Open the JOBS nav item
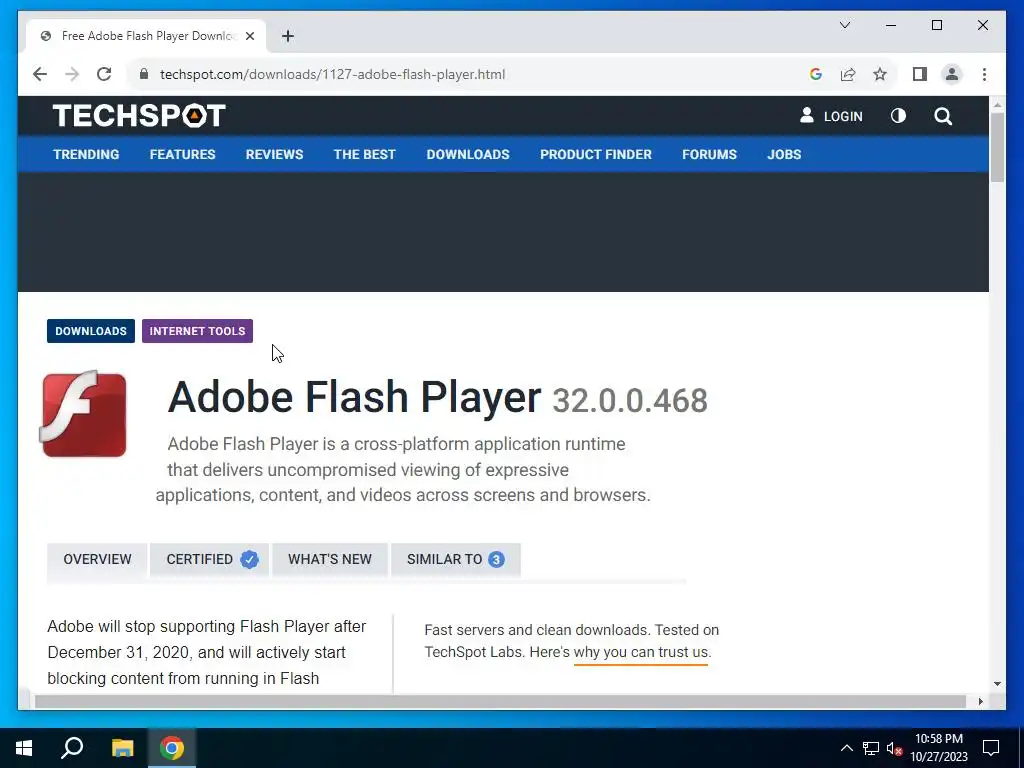This screenshot has height=768, width=1024. click(x=784, y=155)
